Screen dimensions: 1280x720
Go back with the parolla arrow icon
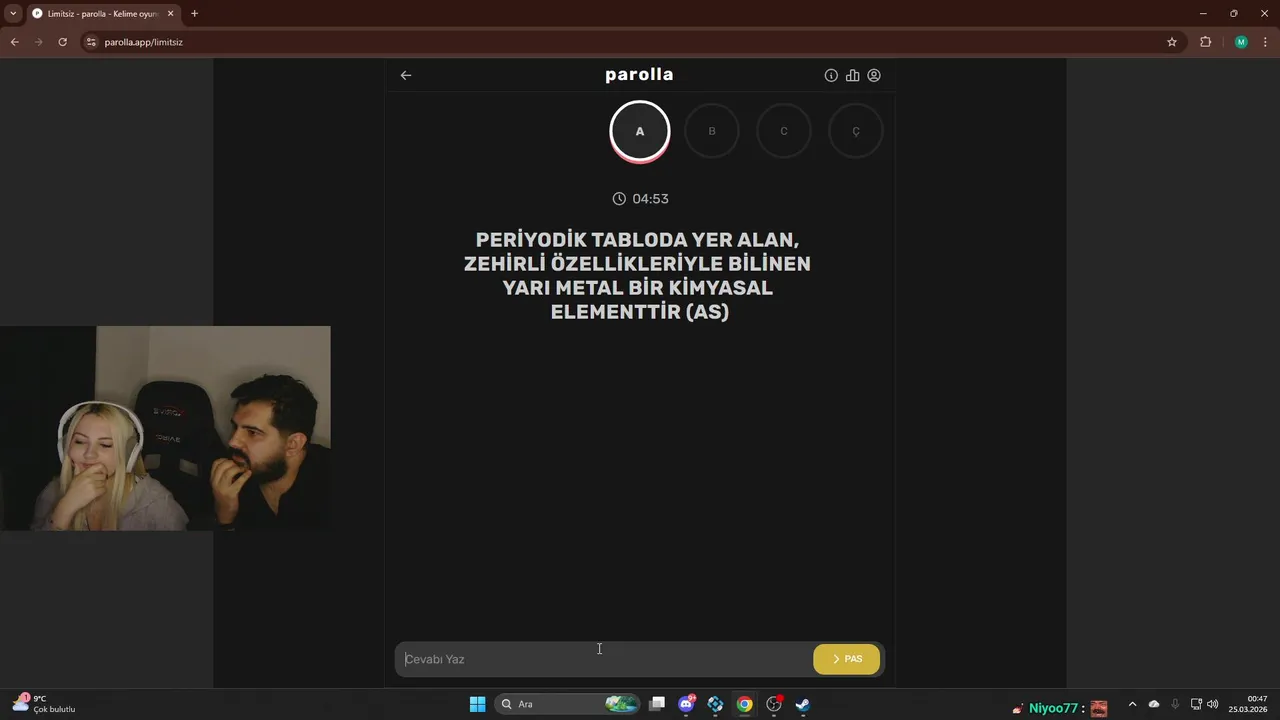tap(406, 75)
